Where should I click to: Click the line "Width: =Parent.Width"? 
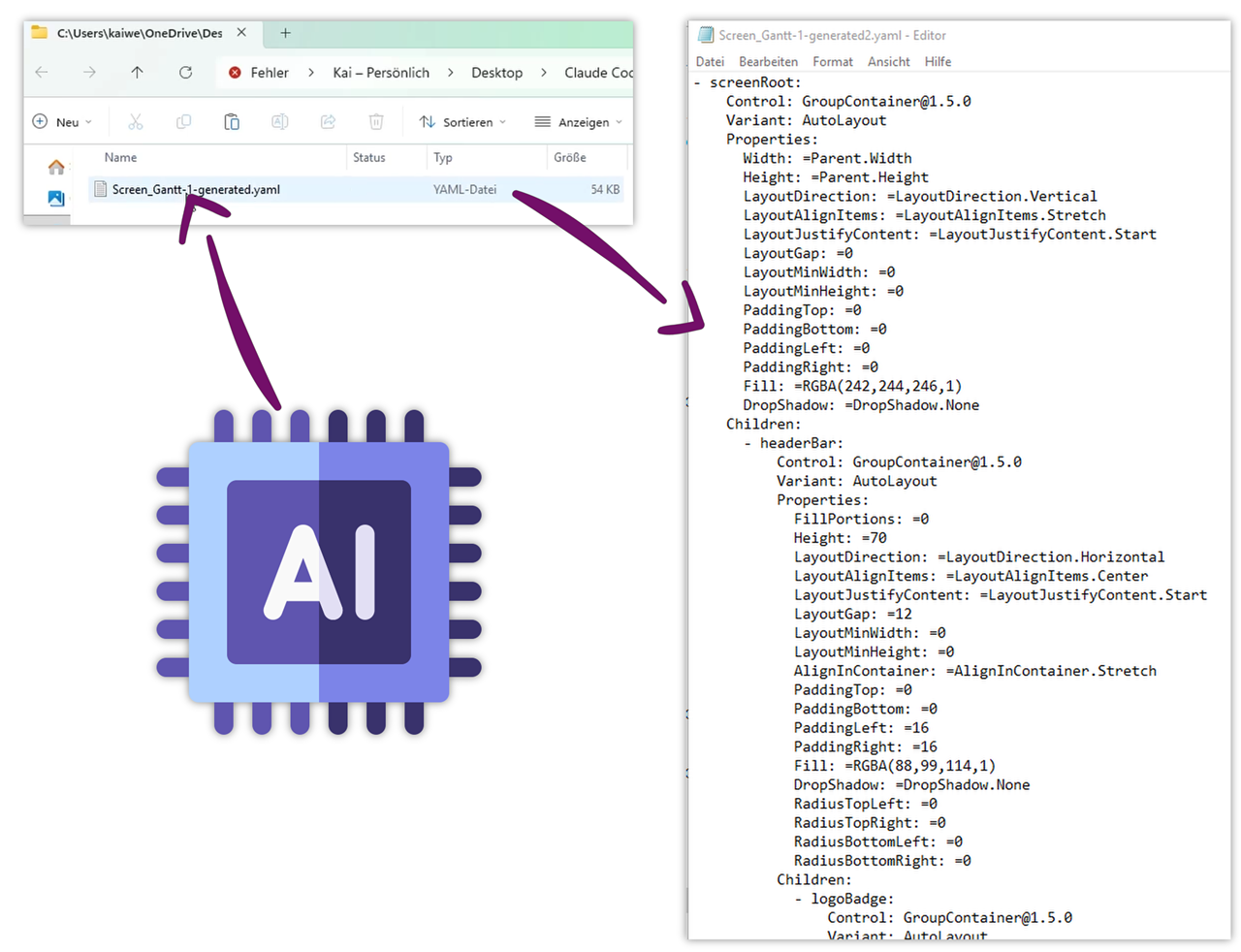pyautogui.click(x=827, y=158)
